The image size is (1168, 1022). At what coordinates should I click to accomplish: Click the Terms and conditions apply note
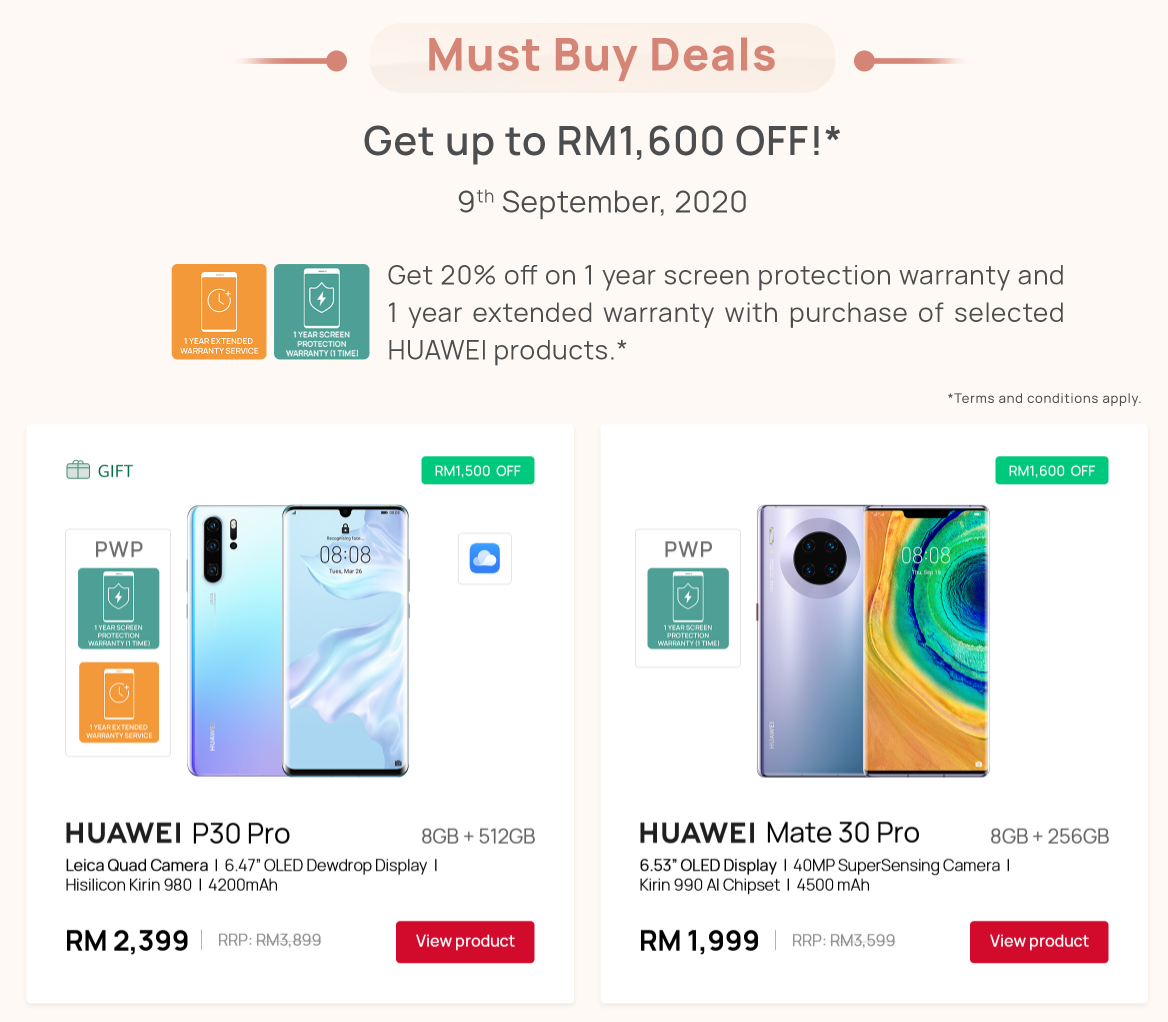pyautogui.click(x=1044, y=399)
